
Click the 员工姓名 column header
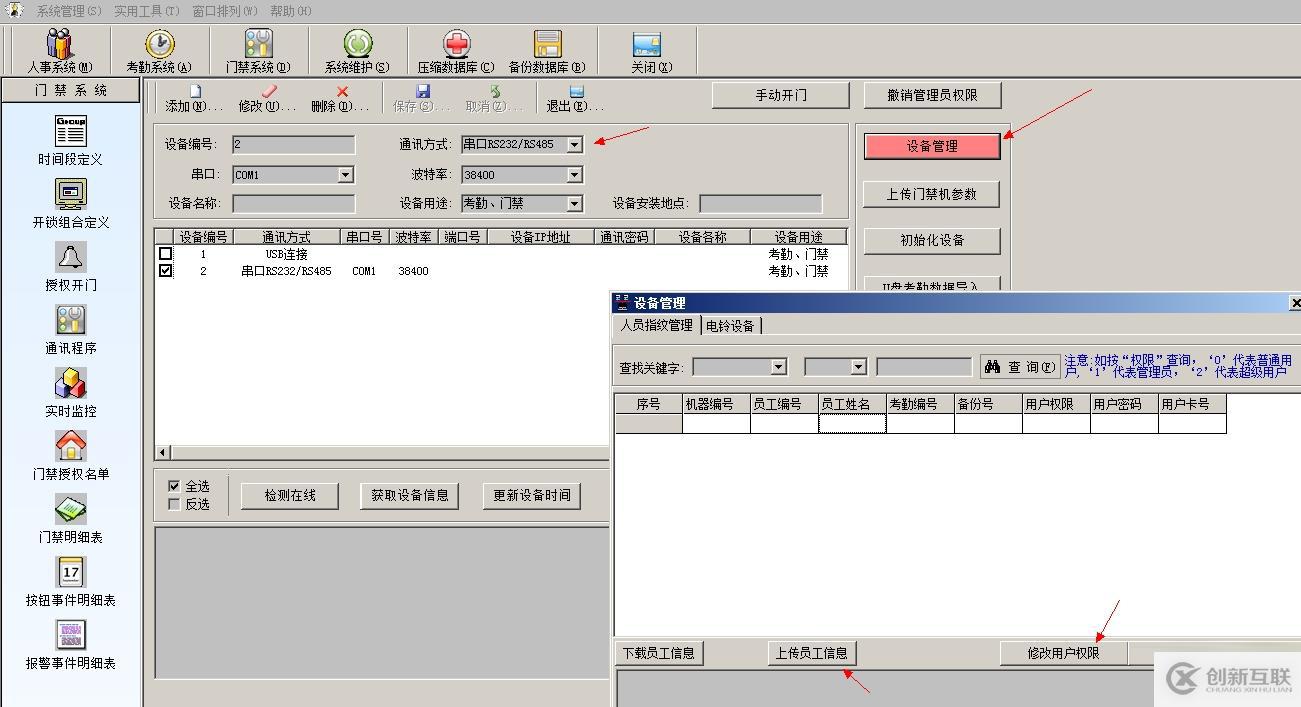(852, 404)
